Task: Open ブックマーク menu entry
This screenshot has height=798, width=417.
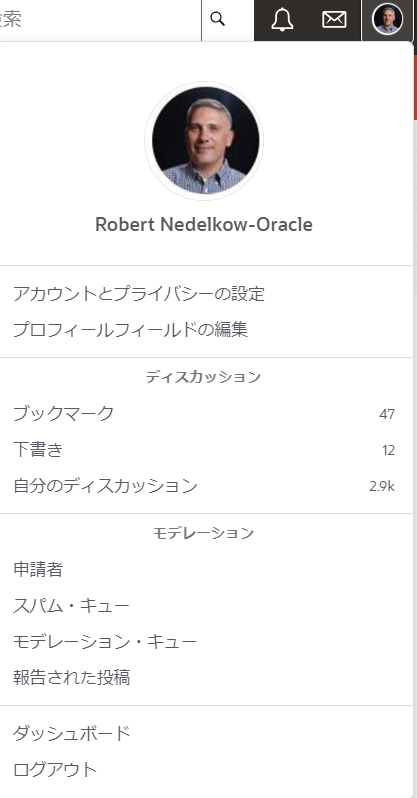Action: pyautogui.click(x=204, y=414)
